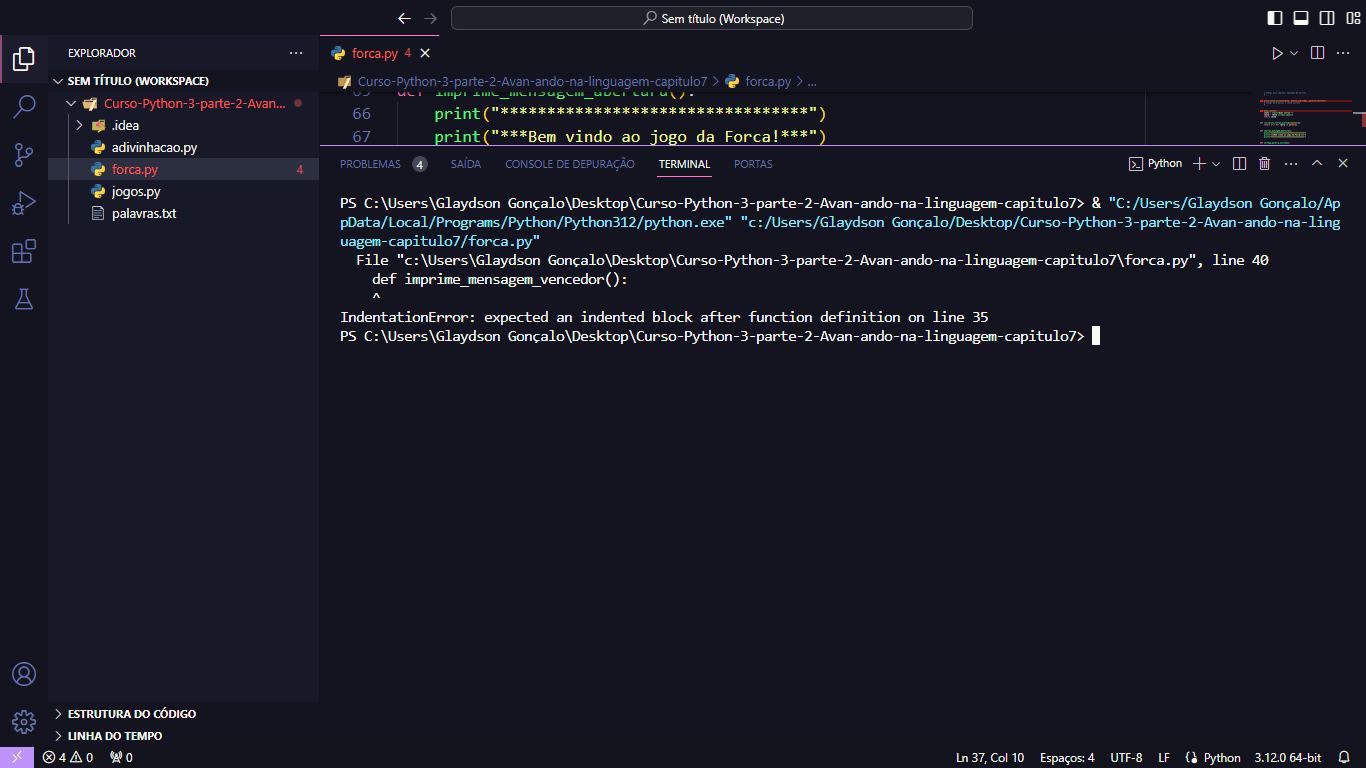Switch to the SAÍDA tab
Image resolution: width=1366 pixels, height=768 pixels.
coord(465,164)
